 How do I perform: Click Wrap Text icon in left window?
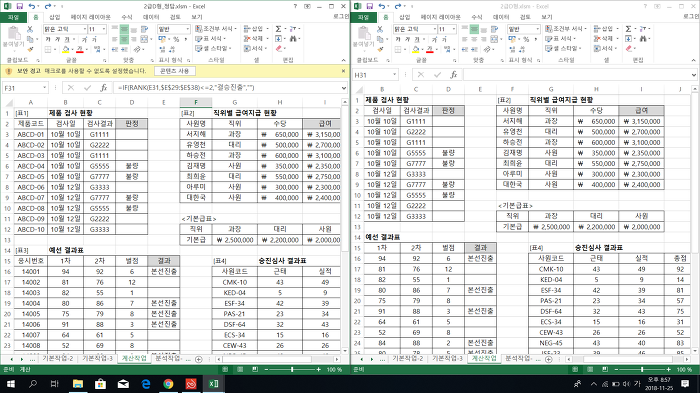[x=145, y=29]
